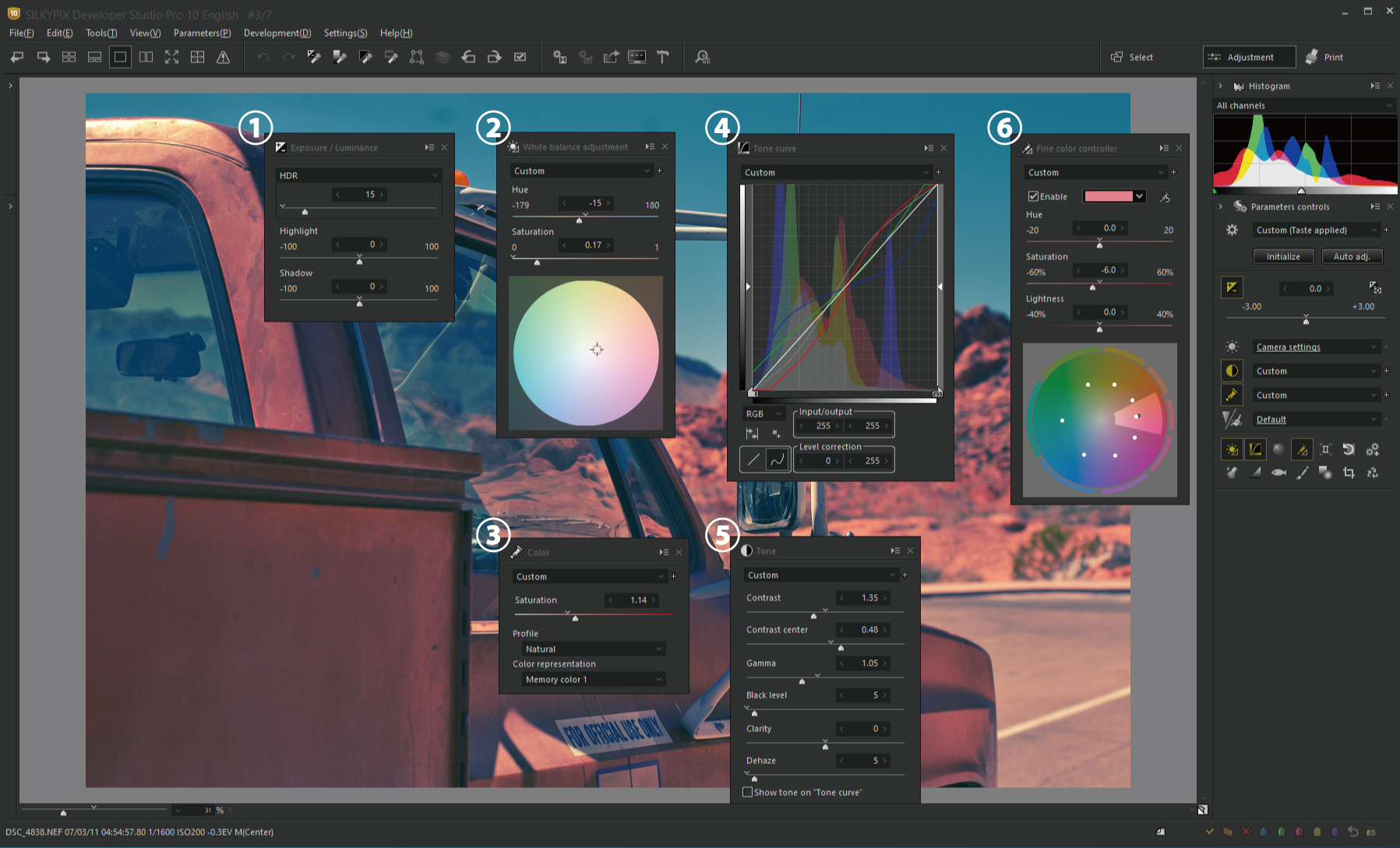Toggle the warning display triangle icon
The width and height of the screenshot is (1400, 848).
pyautogui.click(x=223, y=57)
